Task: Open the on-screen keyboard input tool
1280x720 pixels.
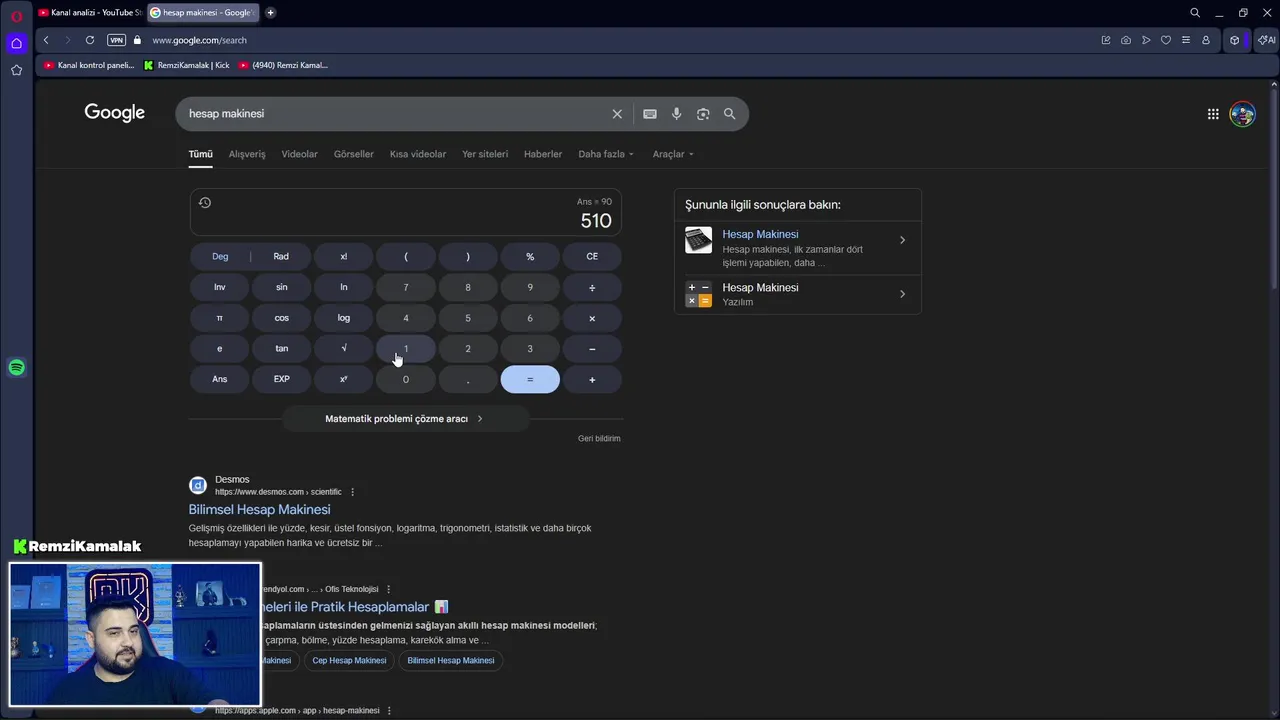Action: click(x=650, y=114)
